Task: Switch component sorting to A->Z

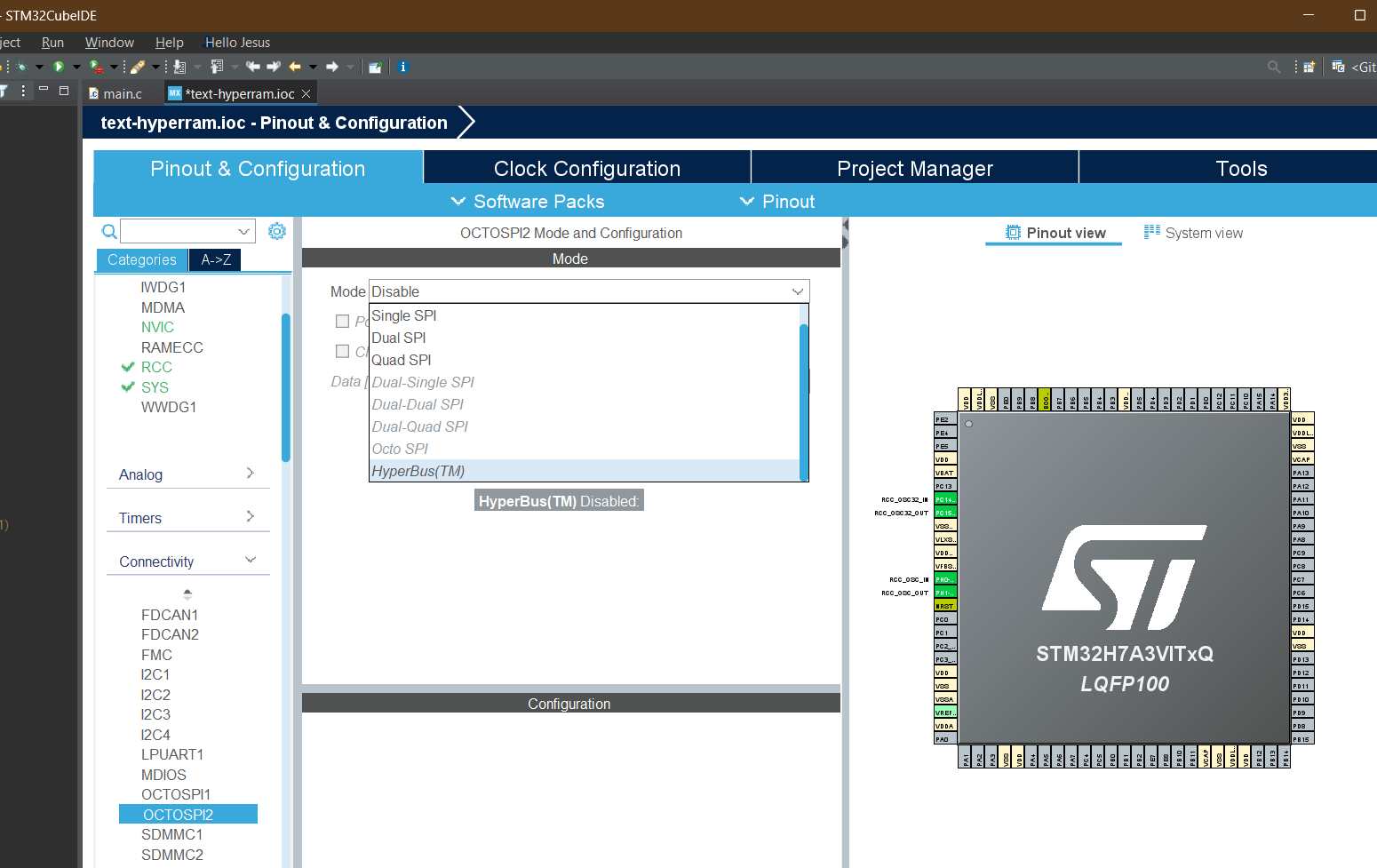Action: click(215, 259)
